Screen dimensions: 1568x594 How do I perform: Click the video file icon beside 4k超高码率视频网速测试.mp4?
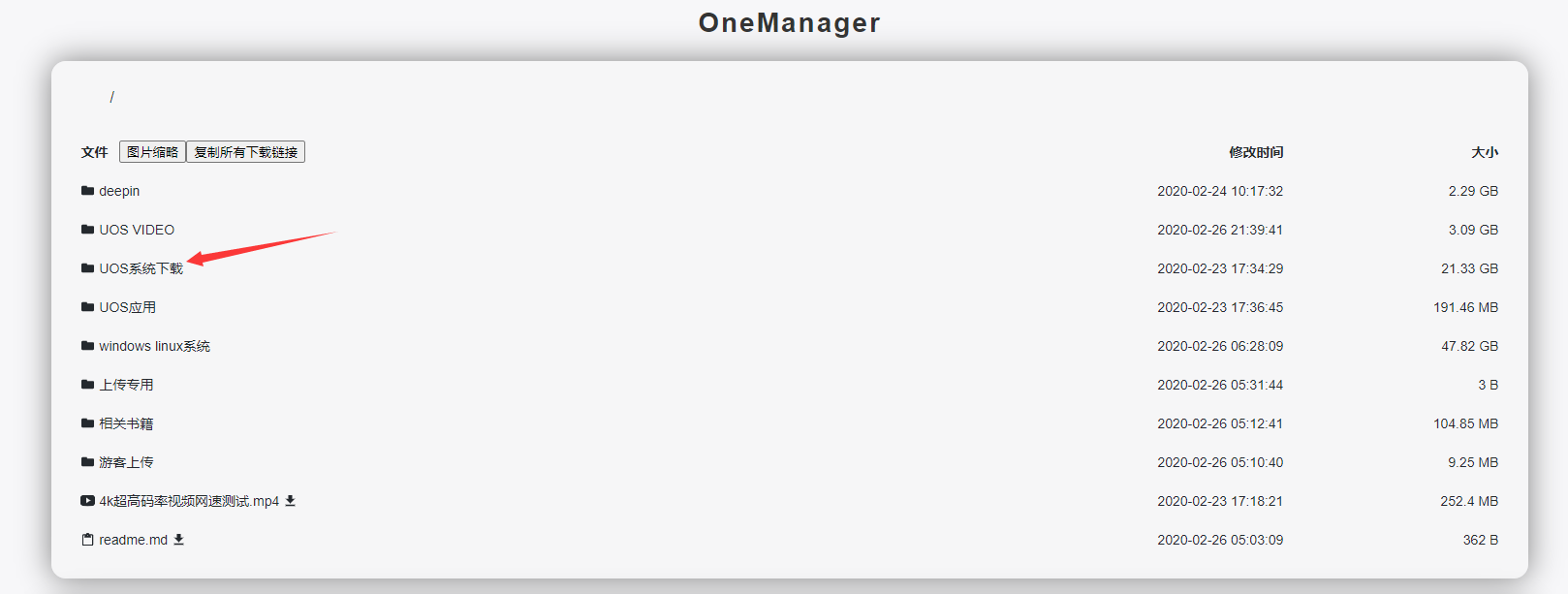click(87, 501)
